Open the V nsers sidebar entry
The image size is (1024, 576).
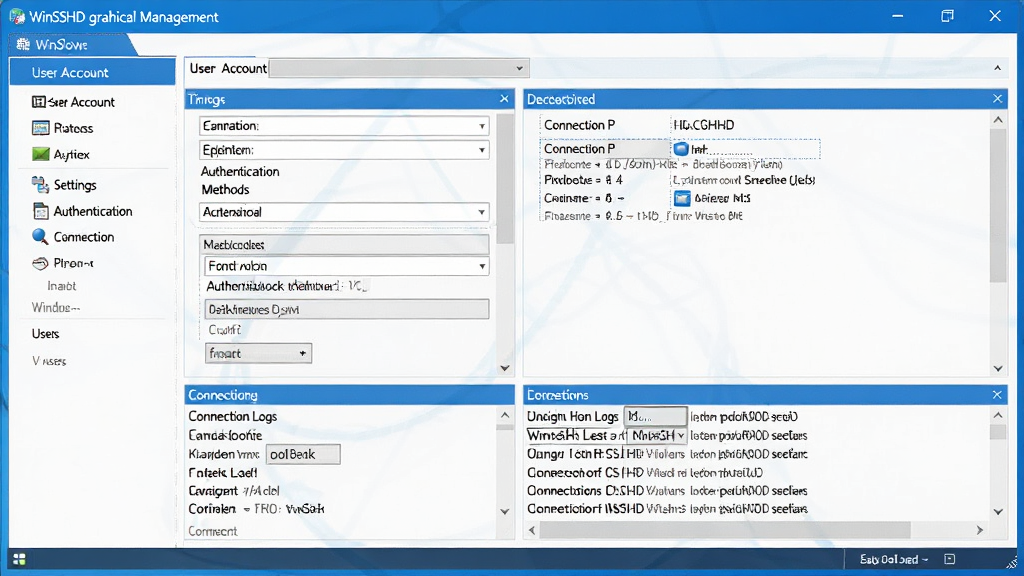point(49,361)
